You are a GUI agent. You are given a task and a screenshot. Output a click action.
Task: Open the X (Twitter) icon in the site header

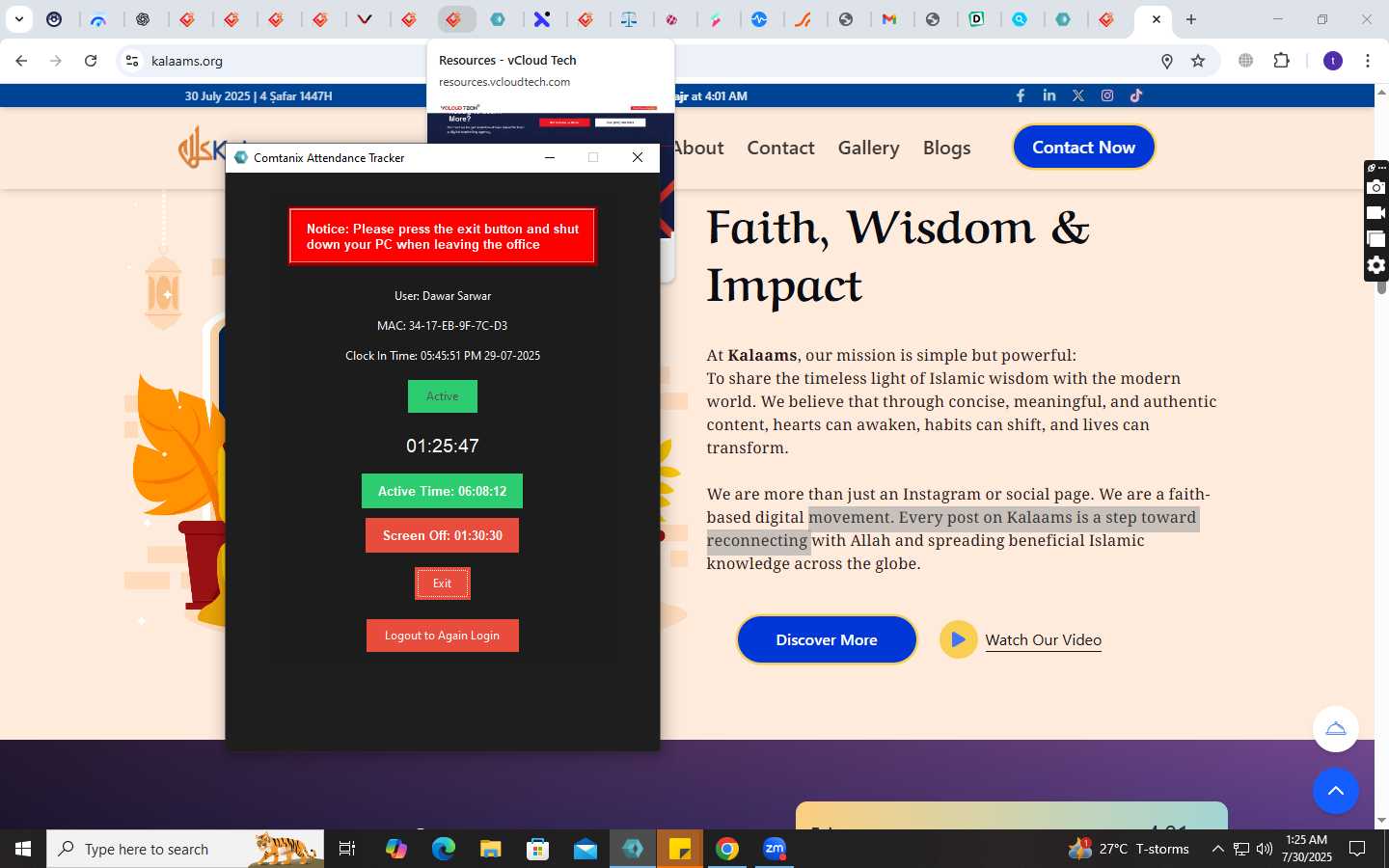1078,95
